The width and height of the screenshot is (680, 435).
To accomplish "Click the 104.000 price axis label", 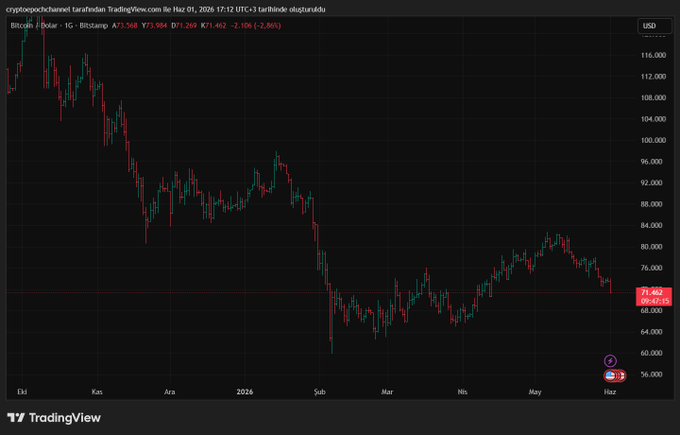I will pyautogui.click(x=653, y=119).
